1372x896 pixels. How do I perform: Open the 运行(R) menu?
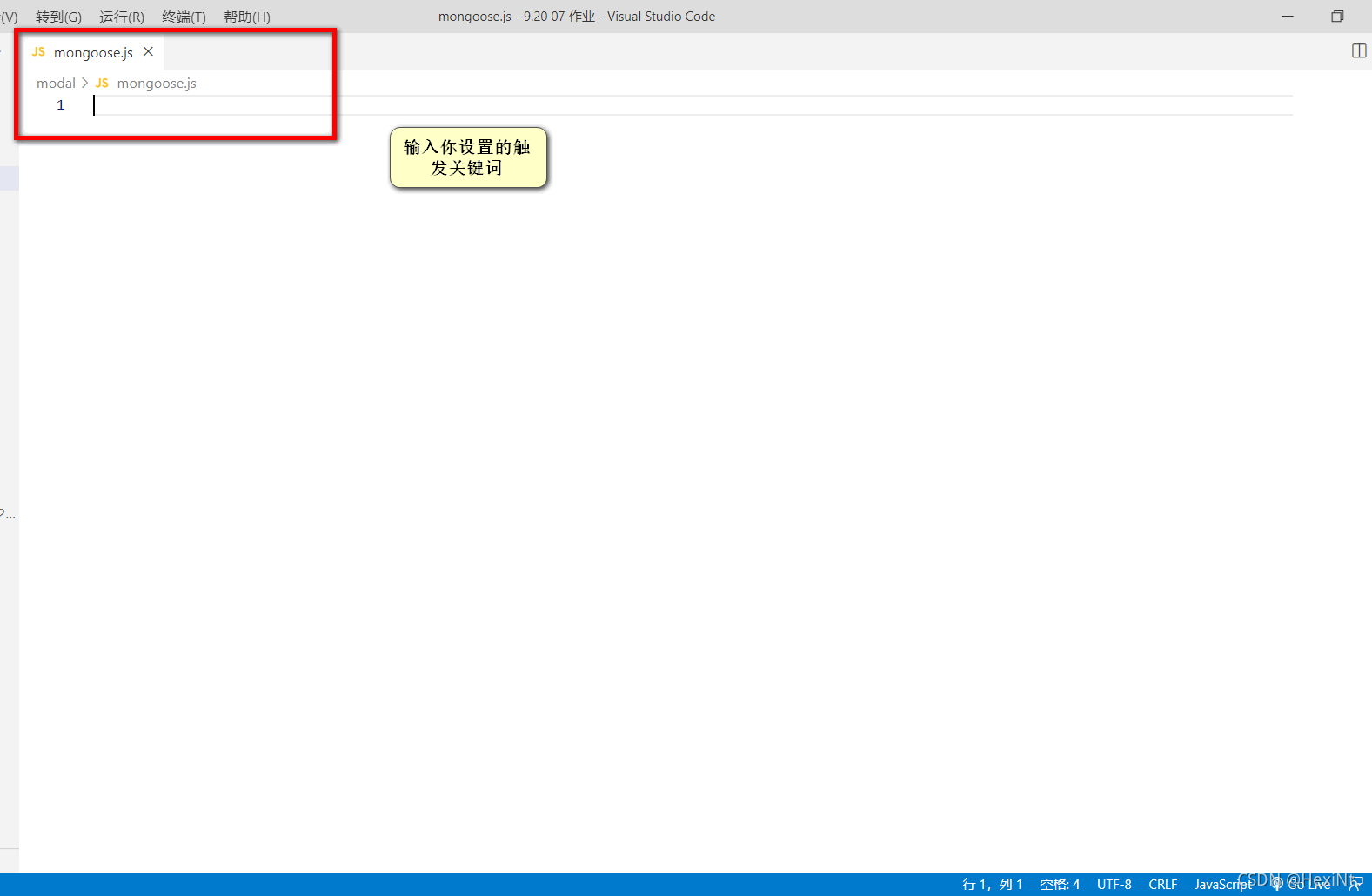[x=122, y=17]
